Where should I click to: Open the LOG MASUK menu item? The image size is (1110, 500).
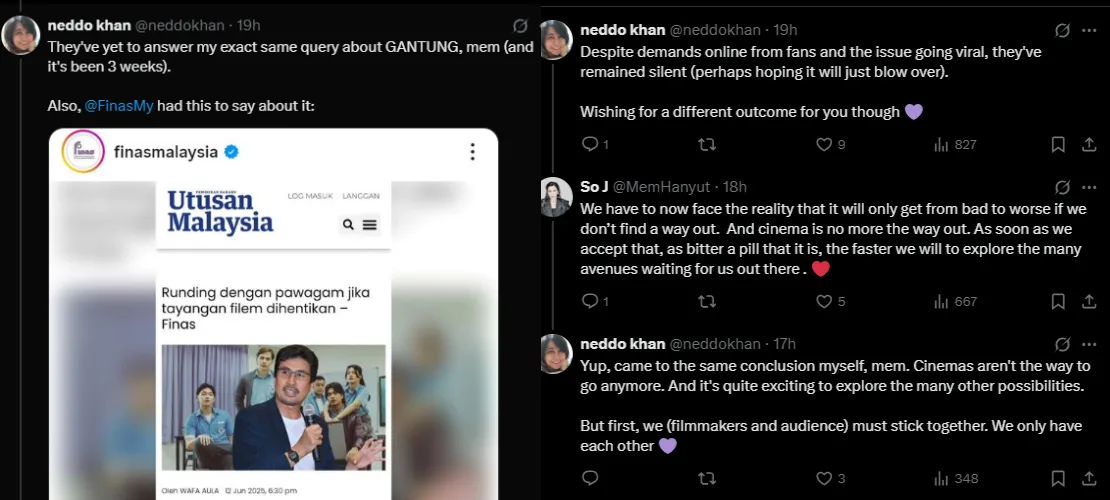tap(310, 196)
